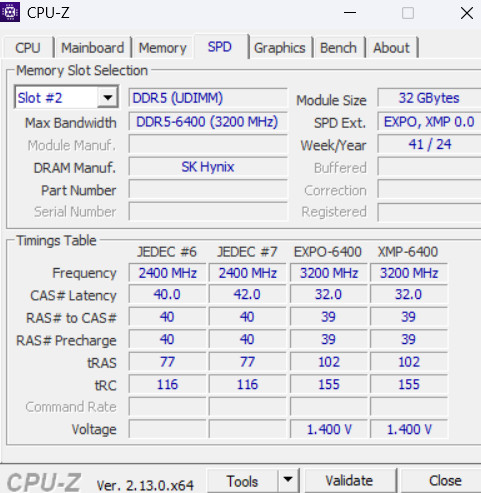
Task: Switch to the CPU tab
Action: pyautogui.click(x=28, y=48)
